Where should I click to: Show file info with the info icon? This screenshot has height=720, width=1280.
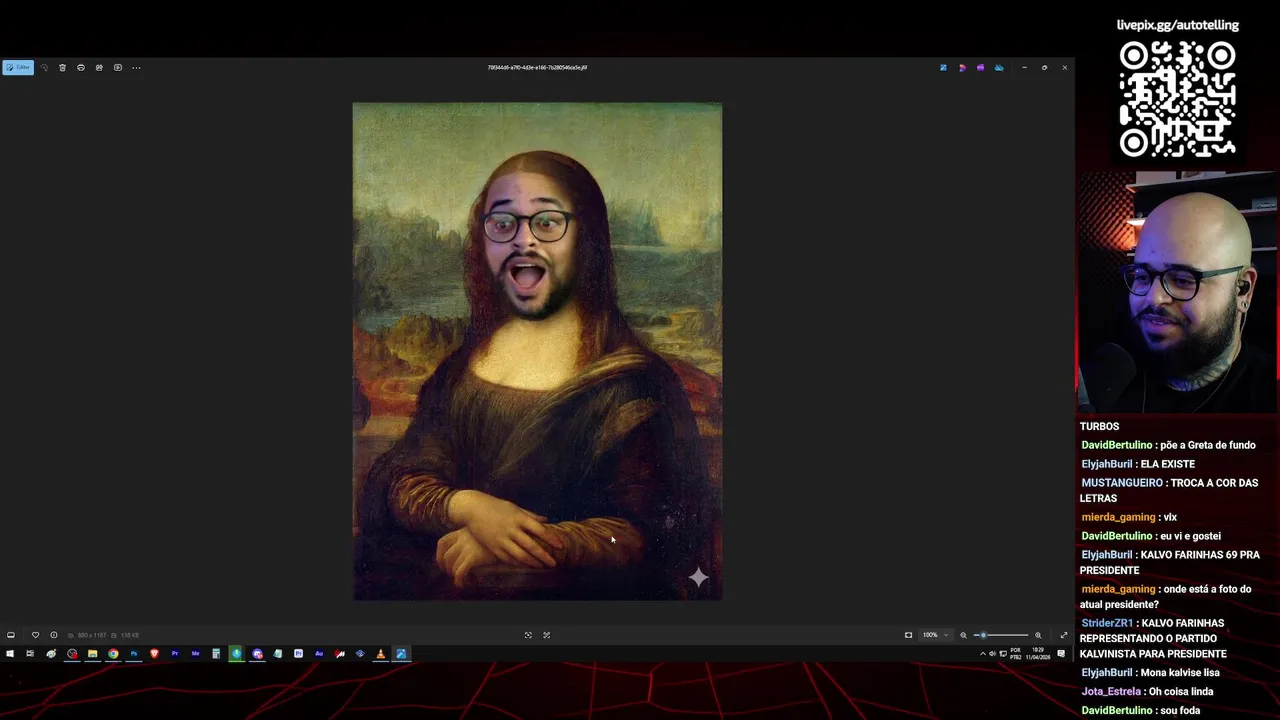click(x=54, y=635)
